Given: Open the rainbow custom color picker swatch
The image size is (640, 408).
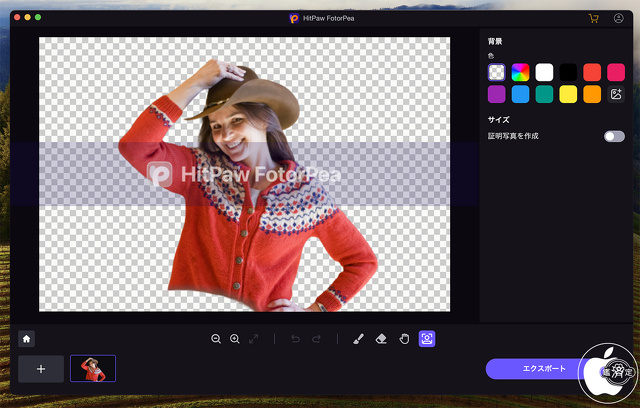Looking at the screenshot, I should point(520,72).
